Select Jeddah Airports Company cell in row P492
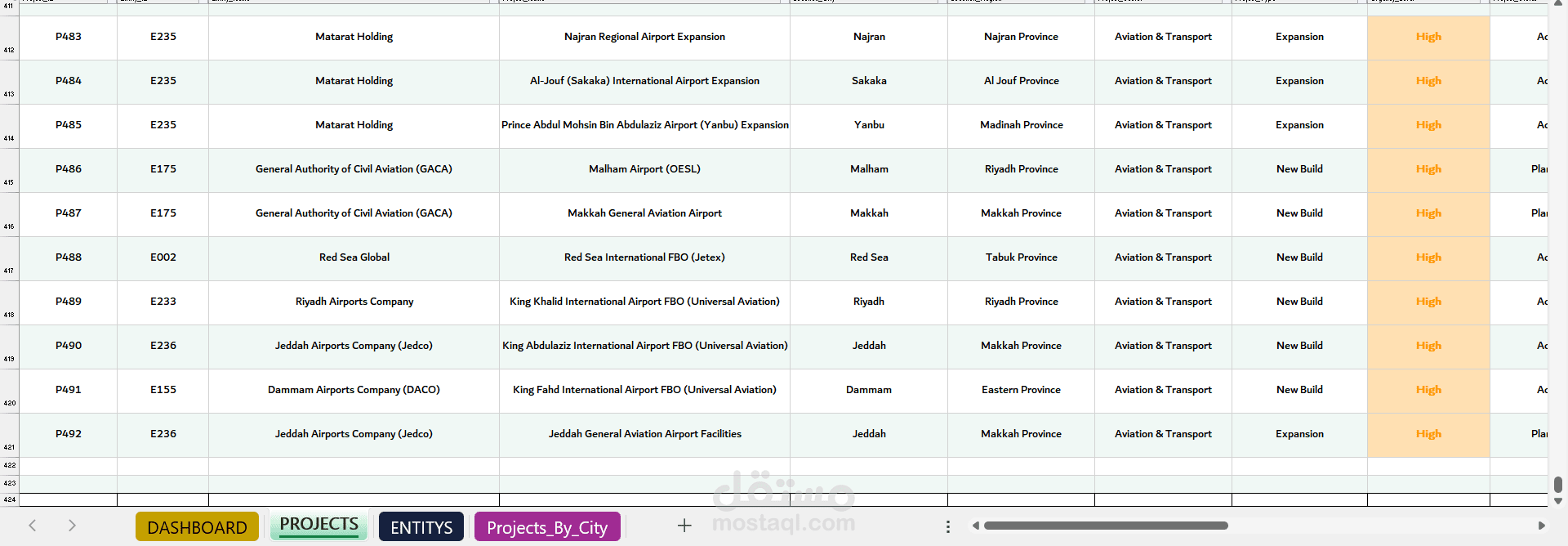Viewport: 1568px width, 546px height. [x=354, y=435]
